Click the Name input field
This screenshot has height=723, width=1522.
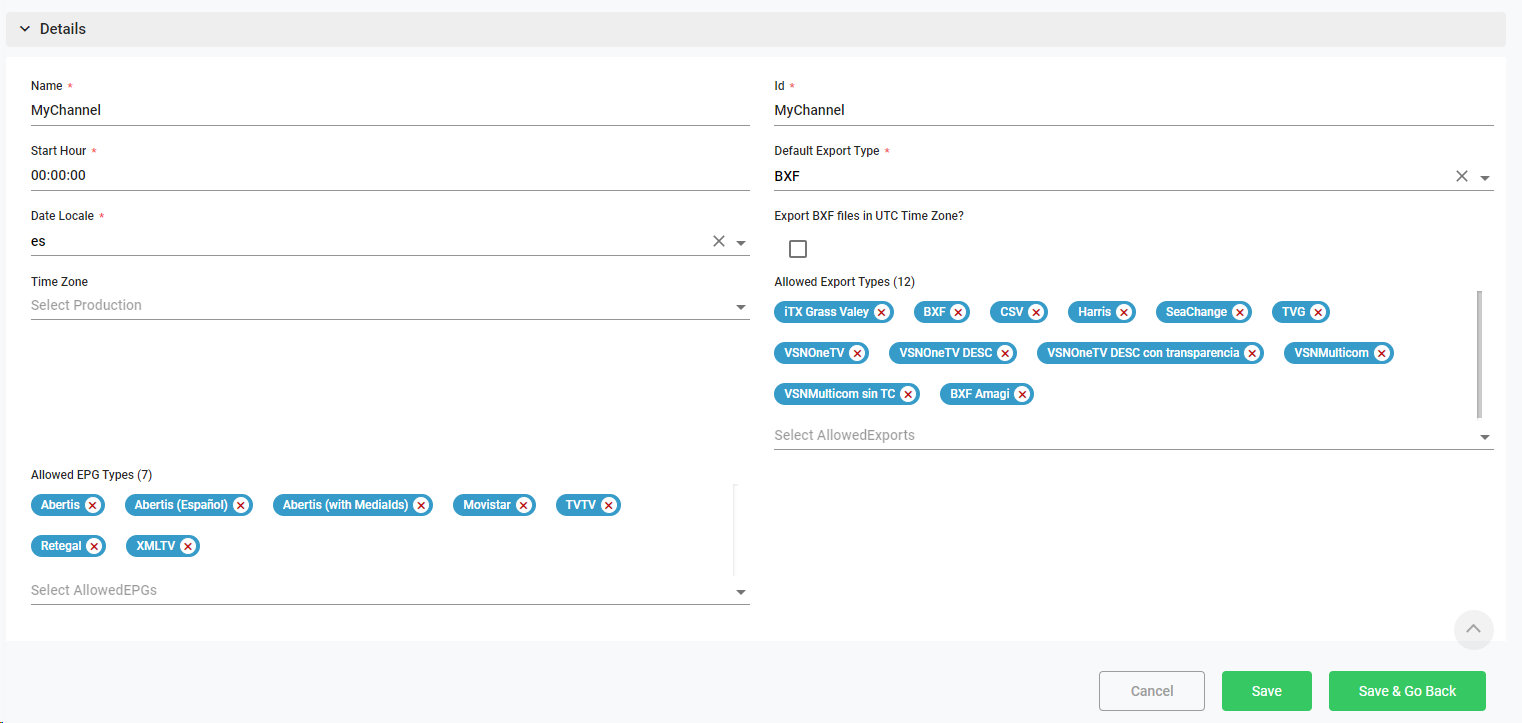pyautogui.click(x=390, y=110)
